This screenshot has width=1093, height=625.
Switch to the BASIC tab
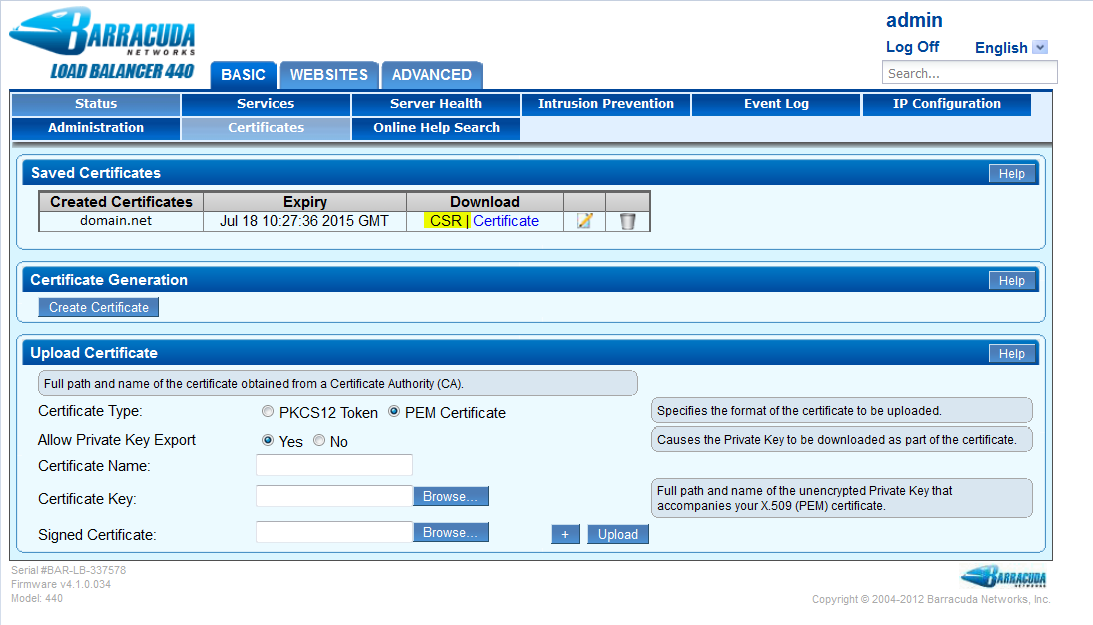pos(243,75)
